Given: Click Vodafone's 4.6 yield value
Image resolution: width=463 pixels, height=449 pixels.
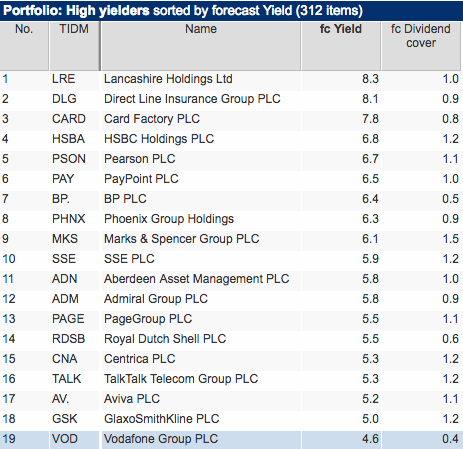Looking at the screenshot, I should coord(370,439).
